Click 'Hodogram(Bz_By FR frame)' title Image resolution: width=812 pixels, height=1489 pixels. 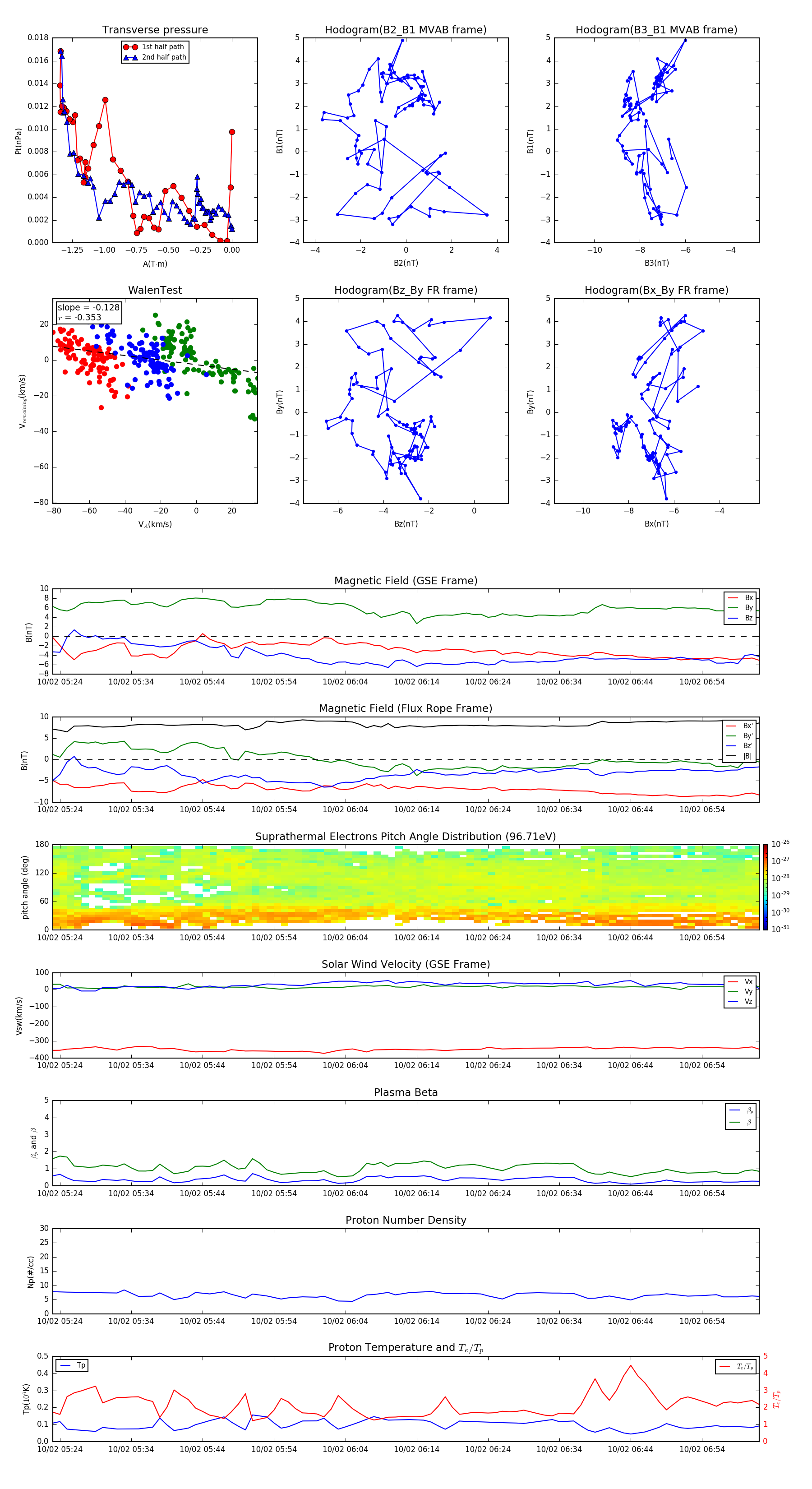pyautogui.click(x=406, y=290)
